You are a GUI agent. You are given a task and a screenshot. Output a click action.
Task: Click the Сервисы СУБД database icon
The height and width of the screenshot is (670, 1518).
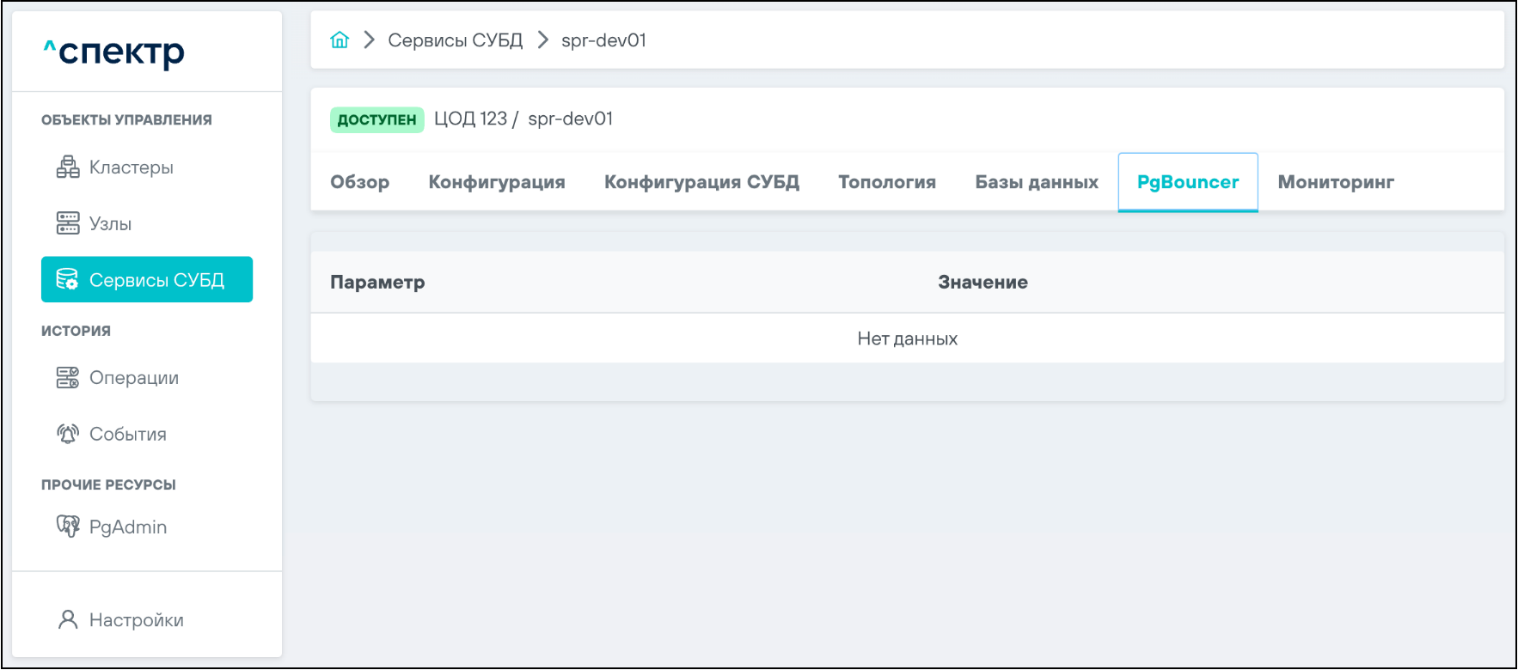point(67,280)
